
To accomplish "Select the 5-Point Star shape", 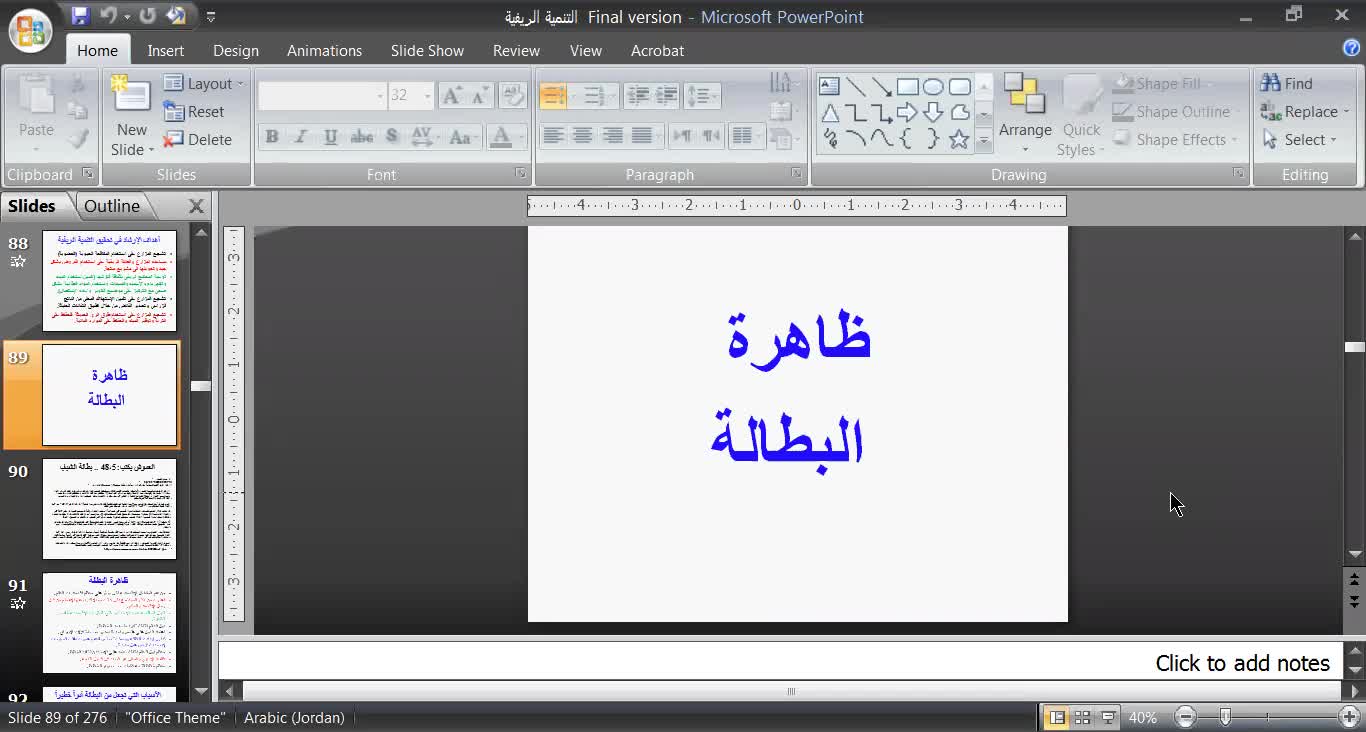I will (x=959, y=139).
